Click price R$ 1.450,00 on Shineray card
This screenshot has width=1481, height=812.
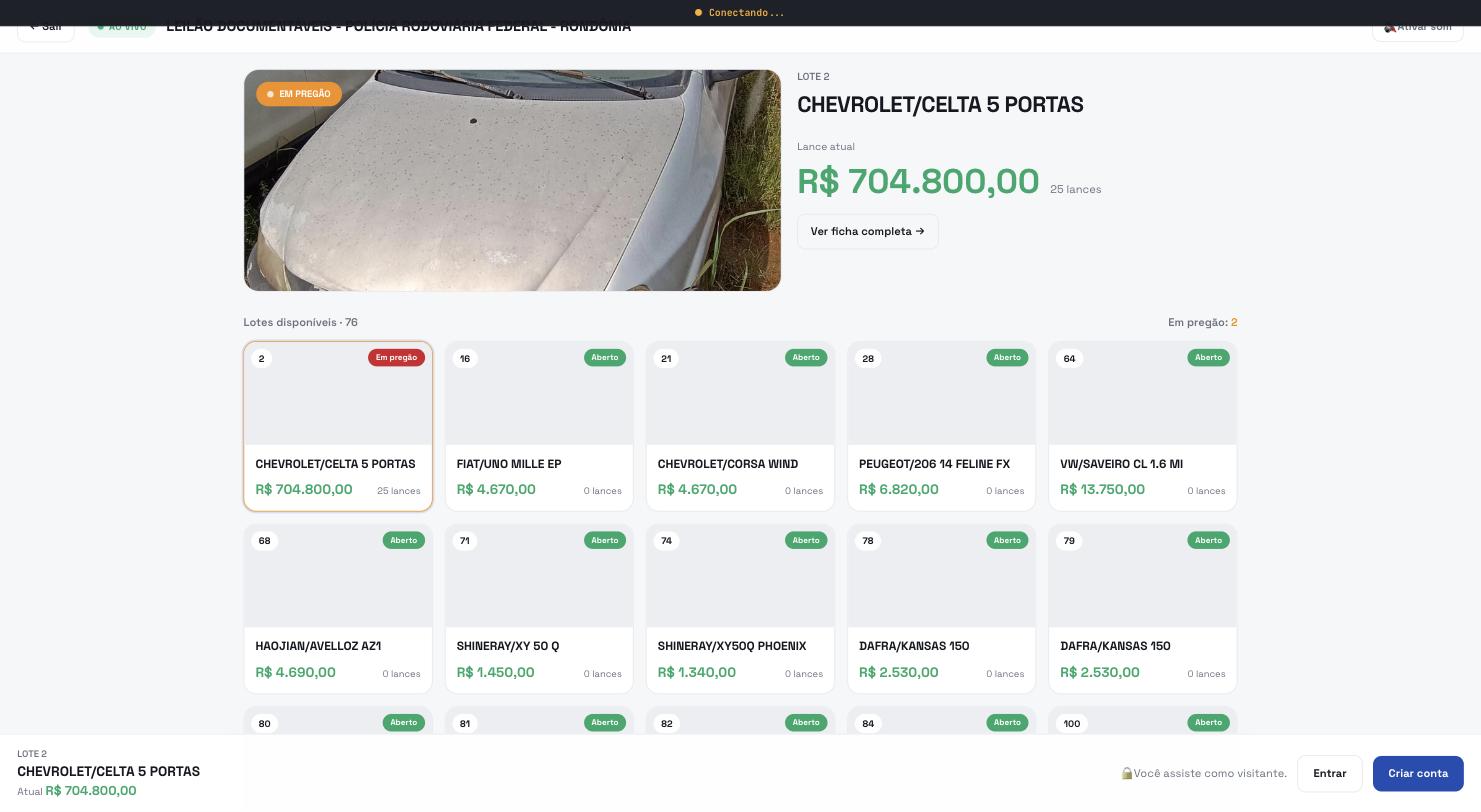pyautogui.click(x=495, y=672)
